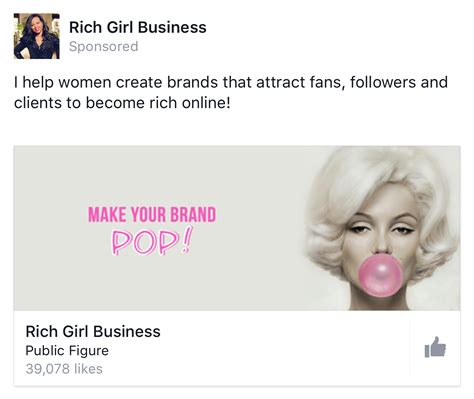Click the word 'BRAND' in the pink headline
Viewport: 474px width, 399px height.
point(193,215)
